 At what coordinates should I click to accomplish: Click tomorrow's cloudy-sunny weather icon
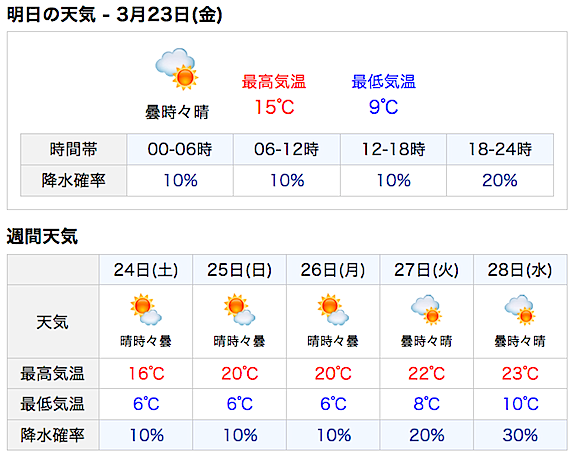(x=177, y=69)
